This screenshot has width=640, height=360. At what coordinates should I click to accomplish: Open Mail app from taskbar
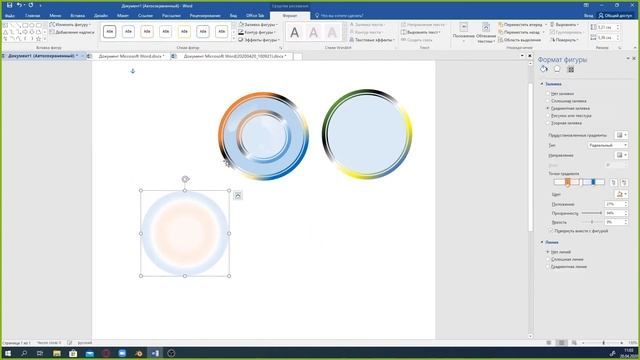pyautogui.click(x=89, y=353)
